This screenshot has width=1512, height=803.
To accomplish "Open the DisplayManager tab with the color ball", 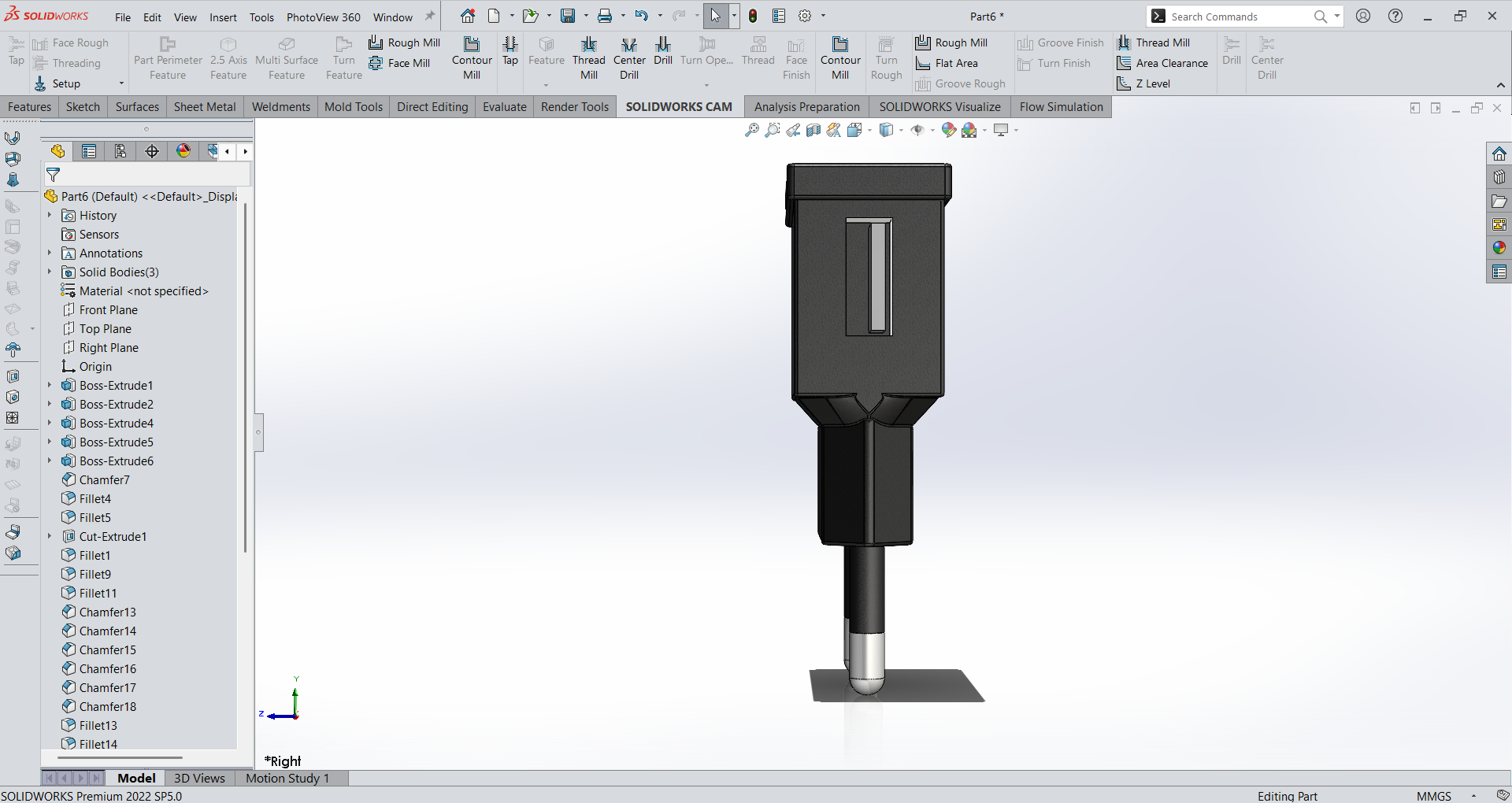I will 183,151.
